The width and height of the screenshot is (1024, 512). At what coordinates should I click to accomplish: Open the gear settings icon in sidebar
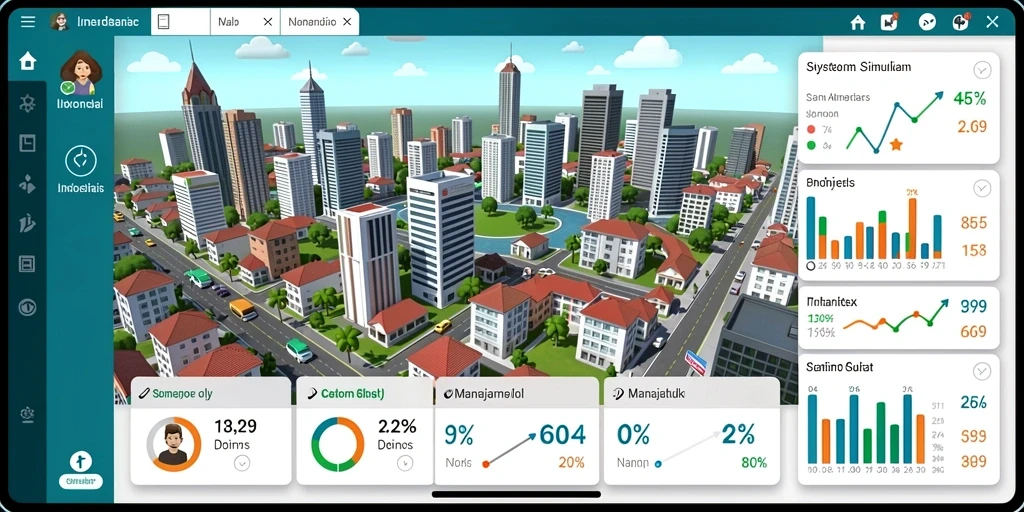tap(27, 103)
